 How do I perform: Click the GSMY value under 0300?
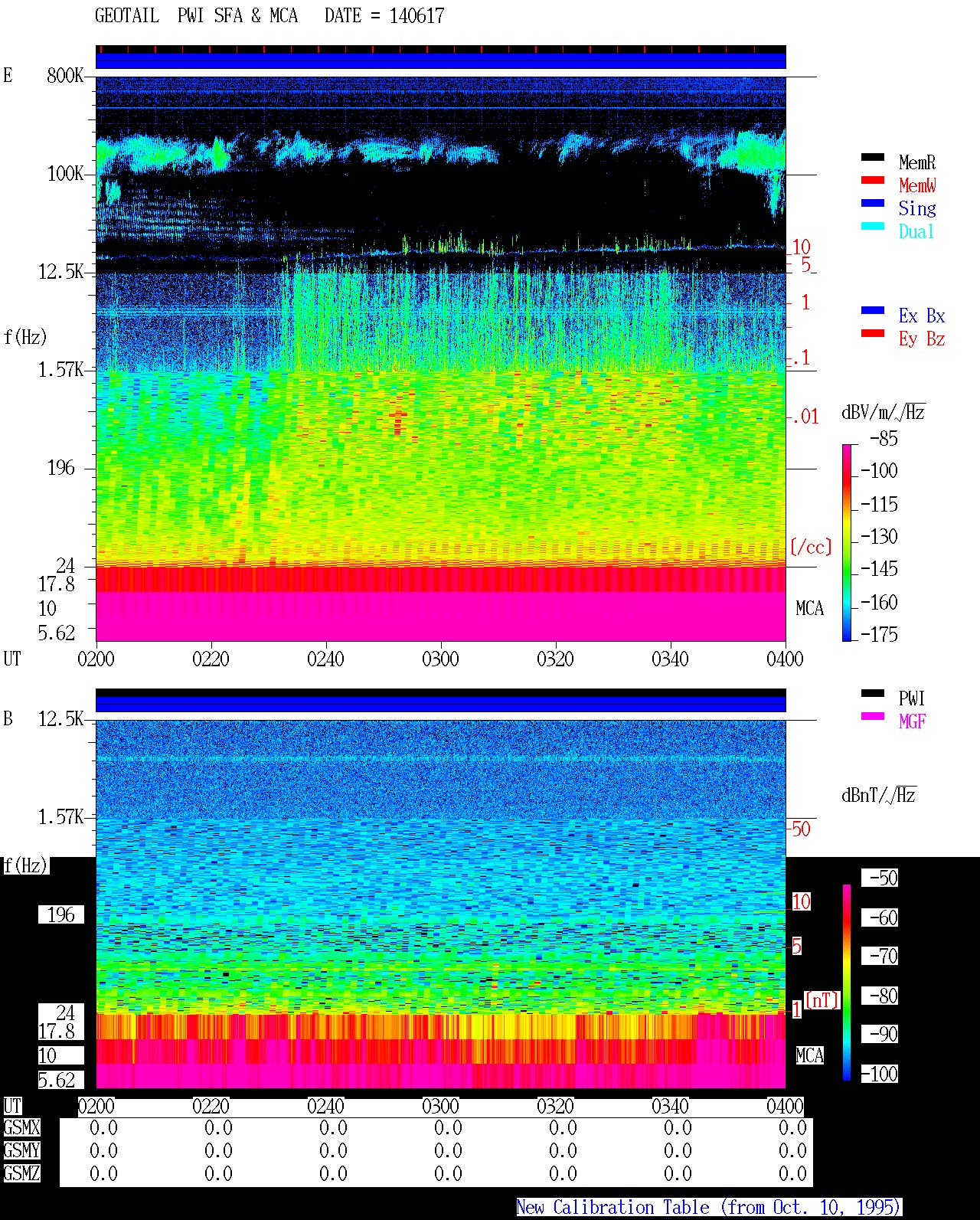tap(448, 1151)
